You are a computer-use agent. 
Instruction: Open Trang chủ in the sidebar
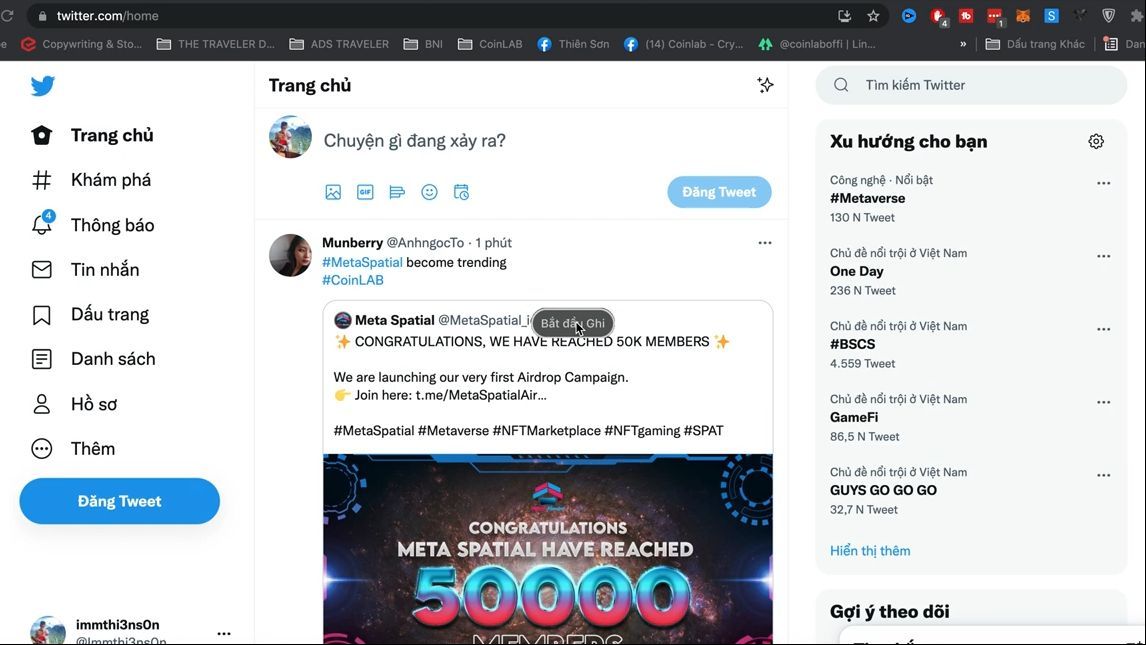pyautogui.click(x=93, y=135)
